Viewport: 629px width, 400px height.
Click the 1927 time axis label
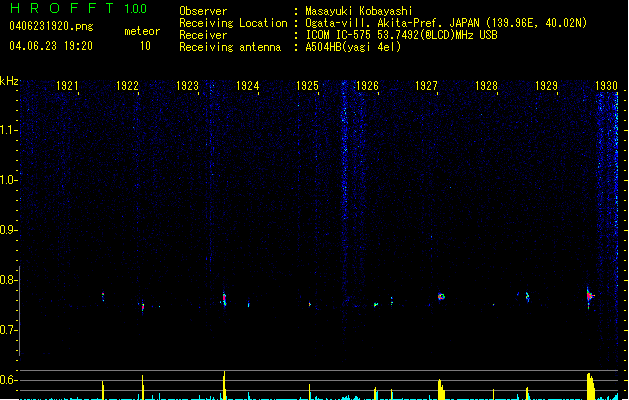pyautogui.click(x=426, y=86)
